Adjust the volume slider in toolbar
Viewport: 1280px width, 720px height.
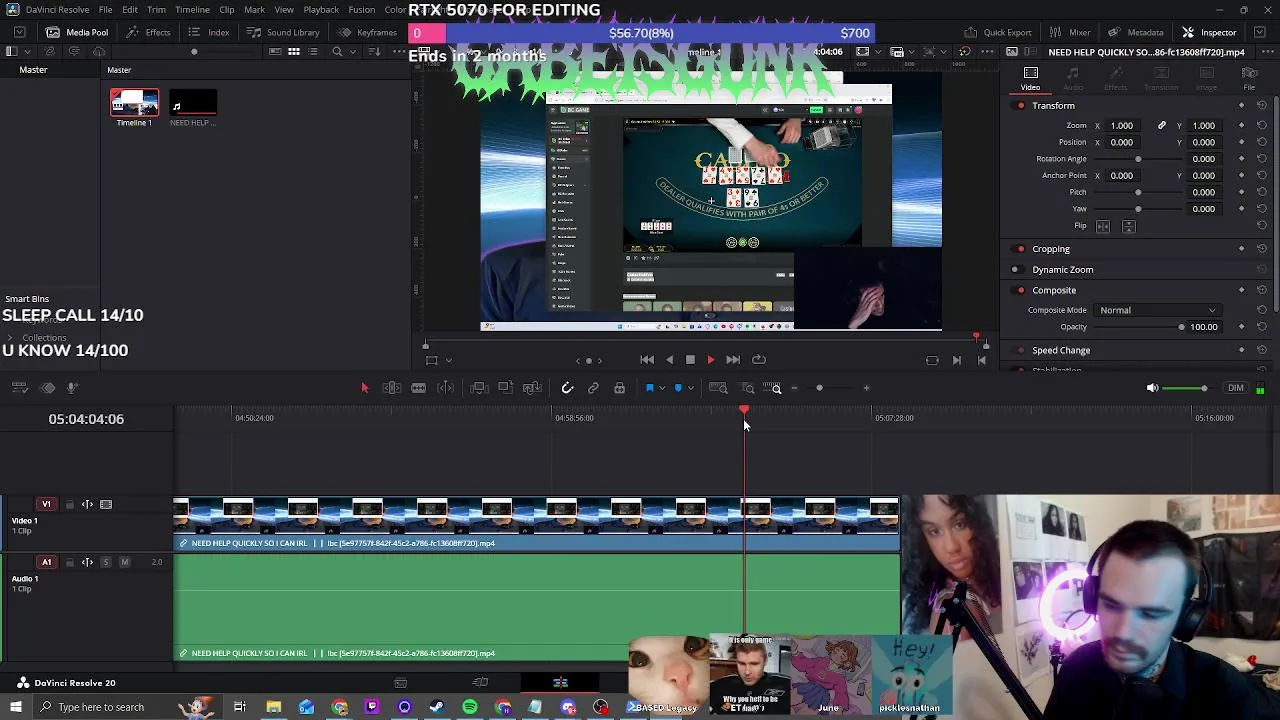click(1203, 388)
